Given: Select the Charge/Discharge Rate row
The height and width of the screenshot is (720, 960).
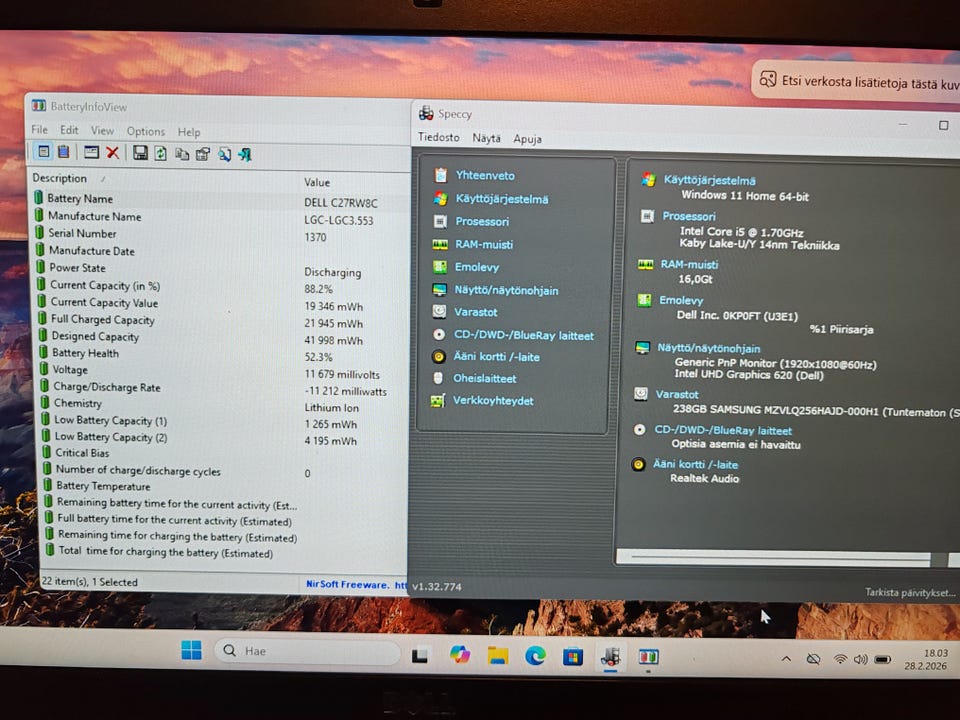Looking at the screenshot, I should pos(223,388).
